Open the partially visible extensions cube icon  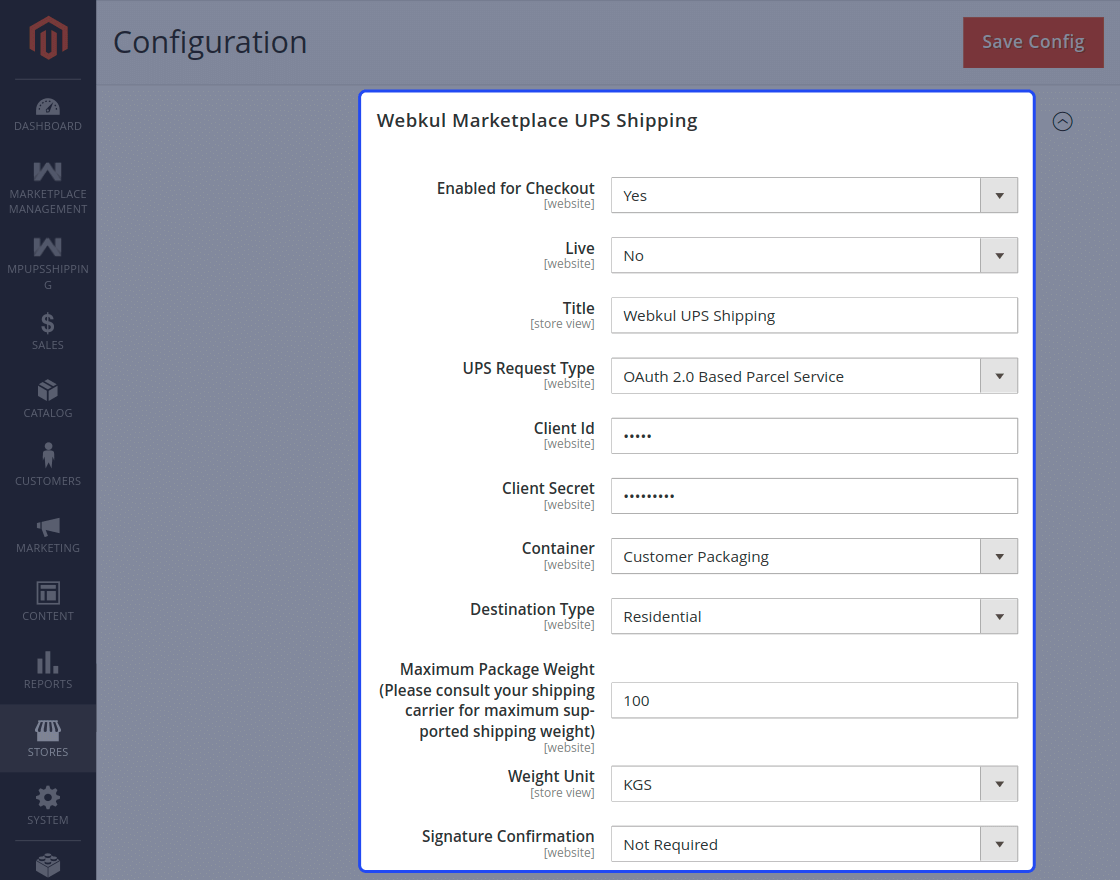tap(48, 865)
